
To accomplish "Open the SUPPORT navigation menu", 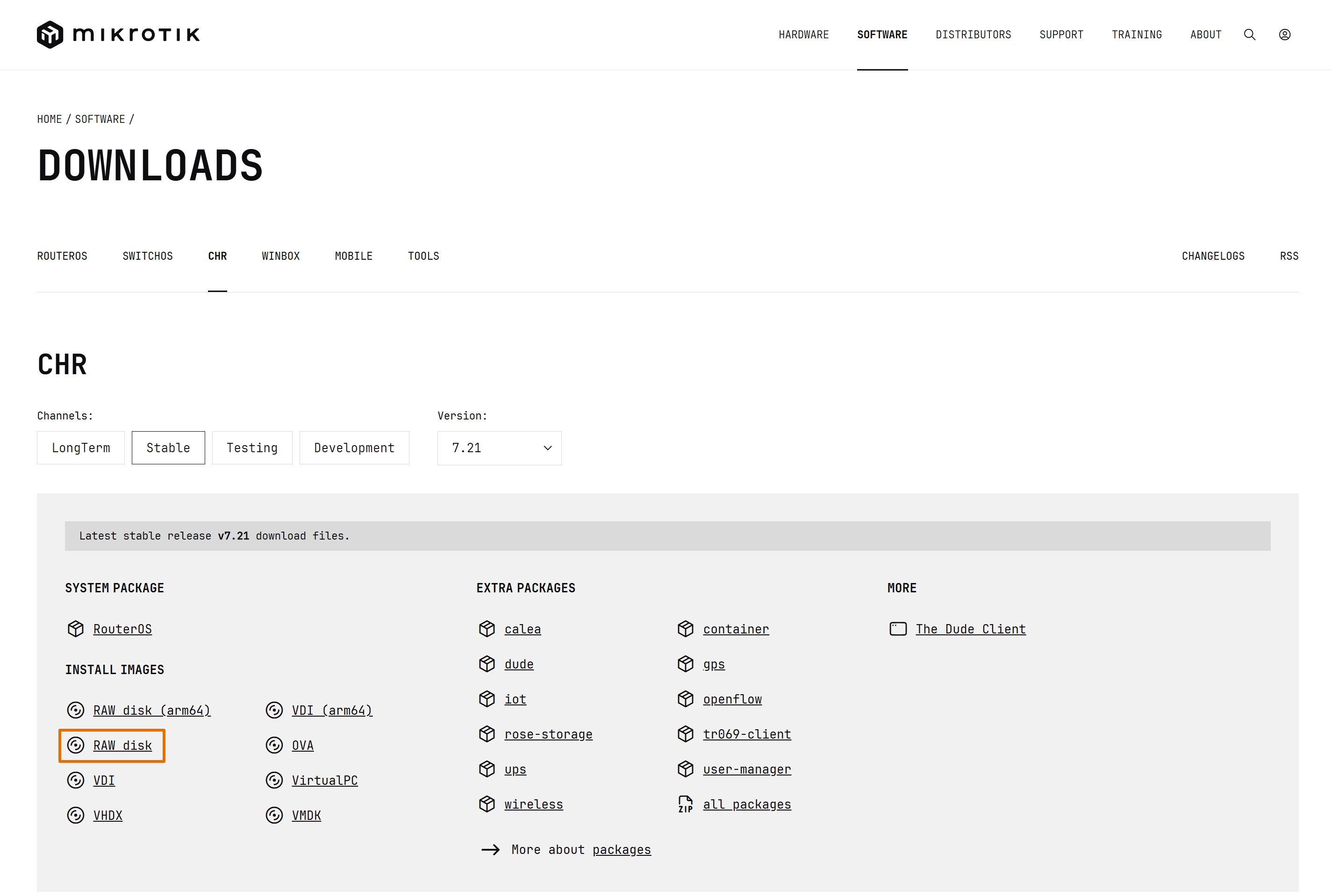I will click(1061, 35).
